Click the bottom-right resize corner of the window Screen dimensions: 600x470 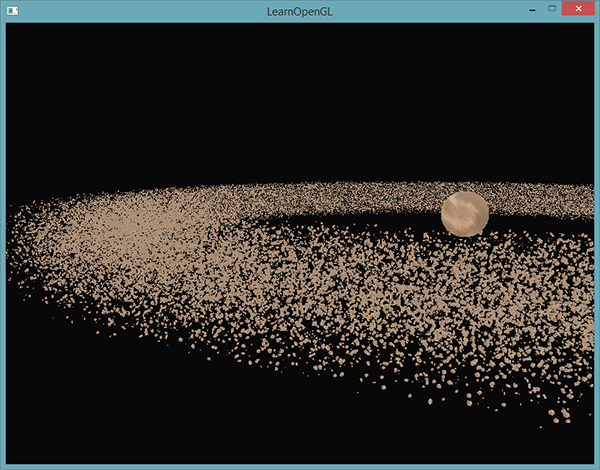pos(597,467)
